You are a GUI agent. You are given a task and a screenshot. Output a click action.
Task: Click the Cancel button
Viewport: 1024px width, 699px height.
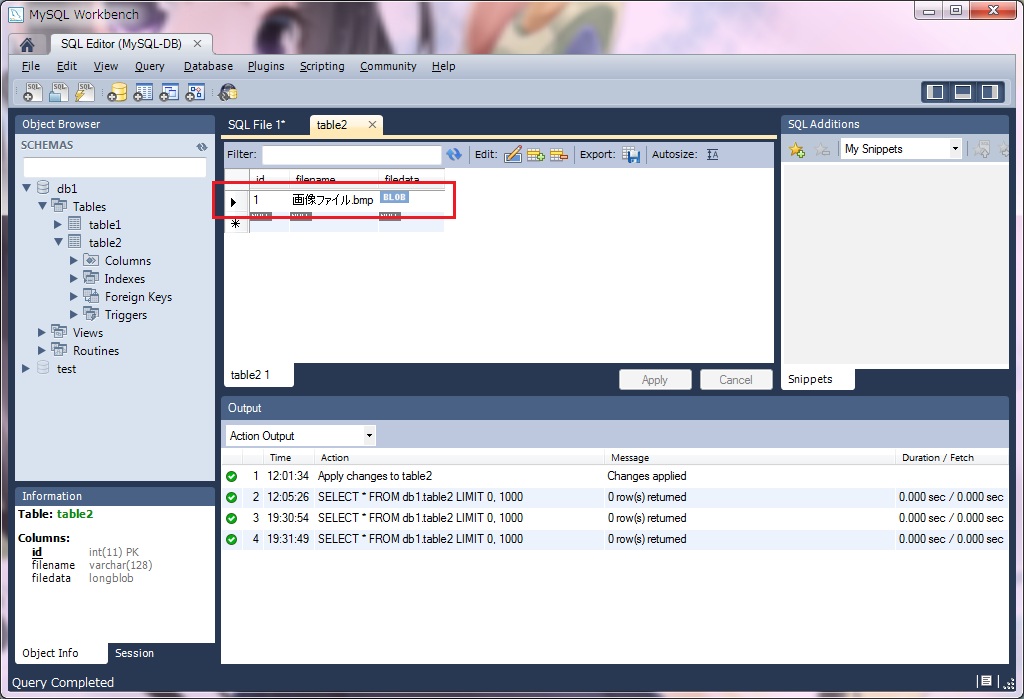click(735, 380)
